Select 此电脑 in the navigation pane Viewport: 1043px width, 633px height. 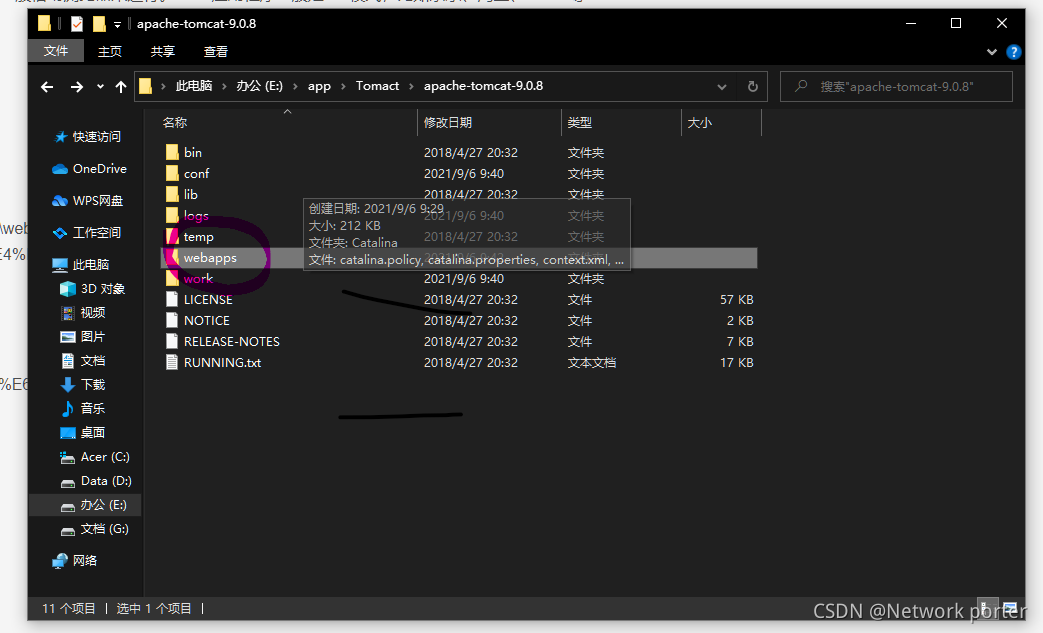click(90, 265)
